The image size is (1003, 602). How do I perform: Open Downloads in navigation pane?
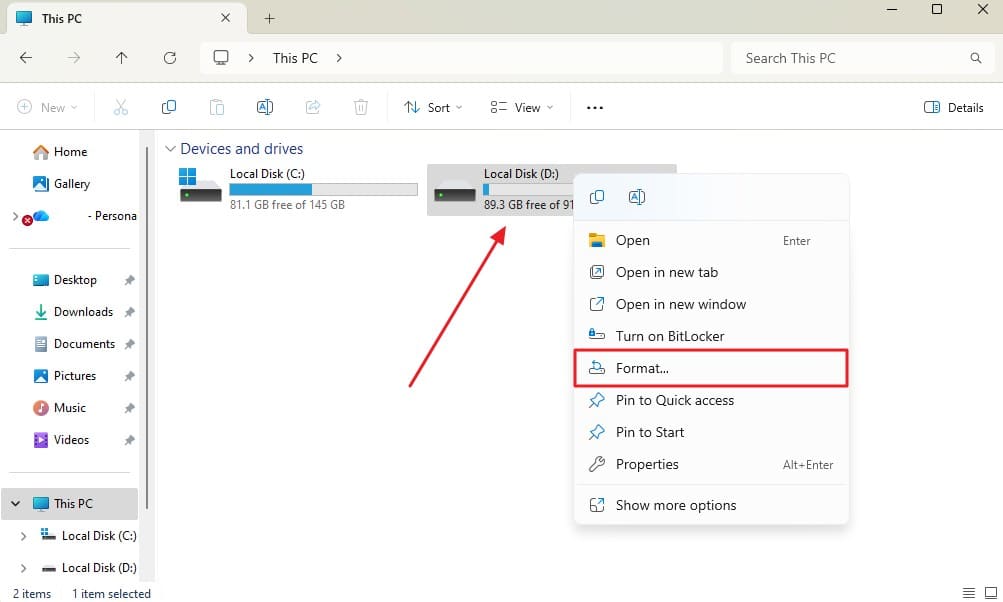pyautogui.click(x=83, y=312)
